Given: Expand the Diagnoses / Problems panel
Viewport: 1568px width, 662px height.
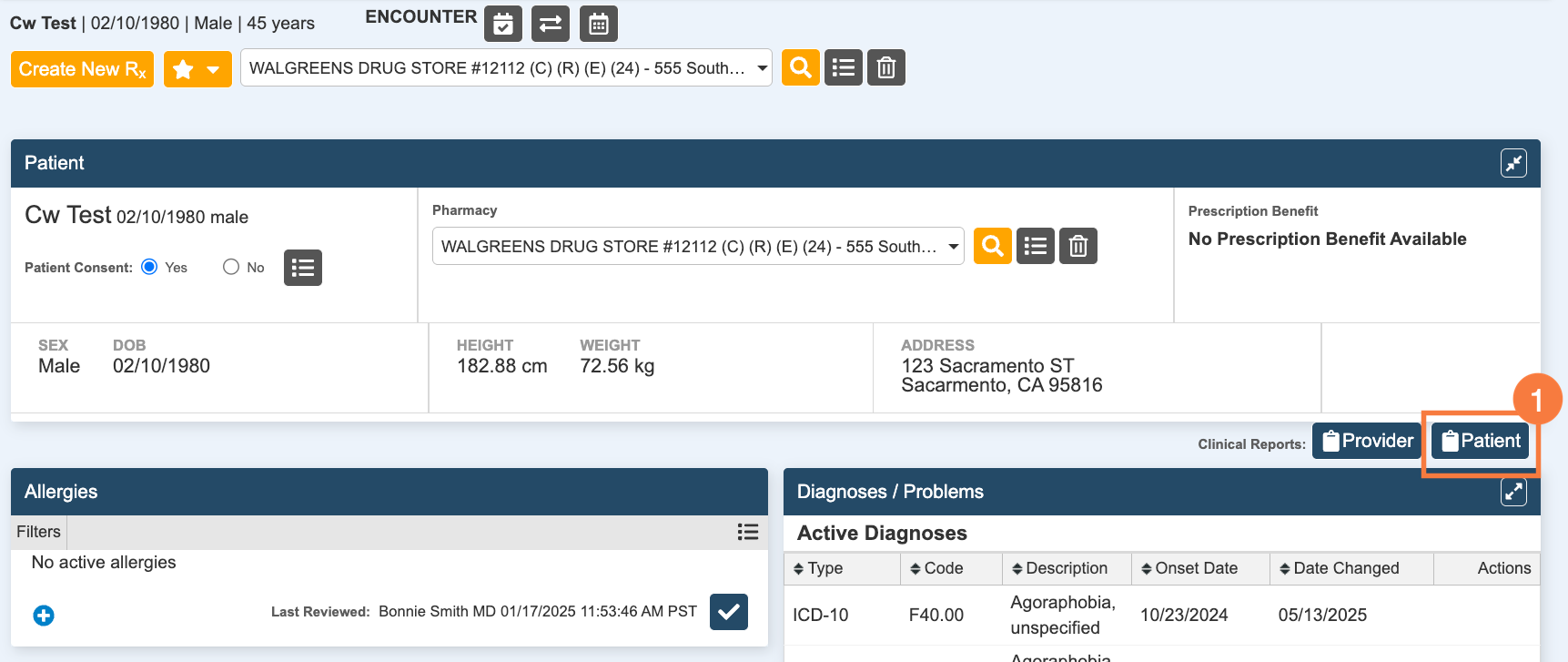Looking at the screenshot, I should [1513, 492].
